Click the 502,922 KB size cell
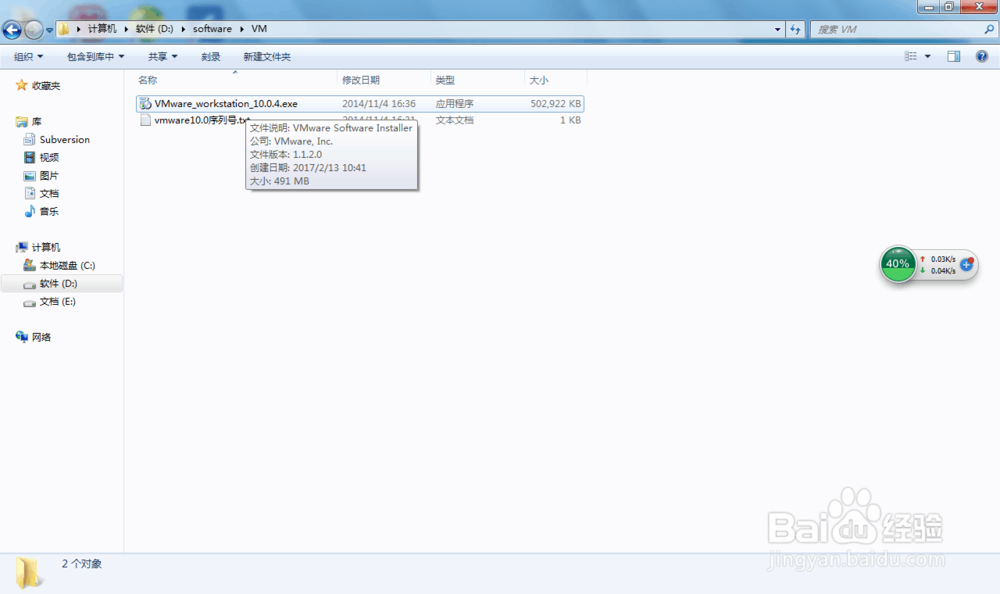Screen dimensions: 1000x594 click(x=555, y=103)
